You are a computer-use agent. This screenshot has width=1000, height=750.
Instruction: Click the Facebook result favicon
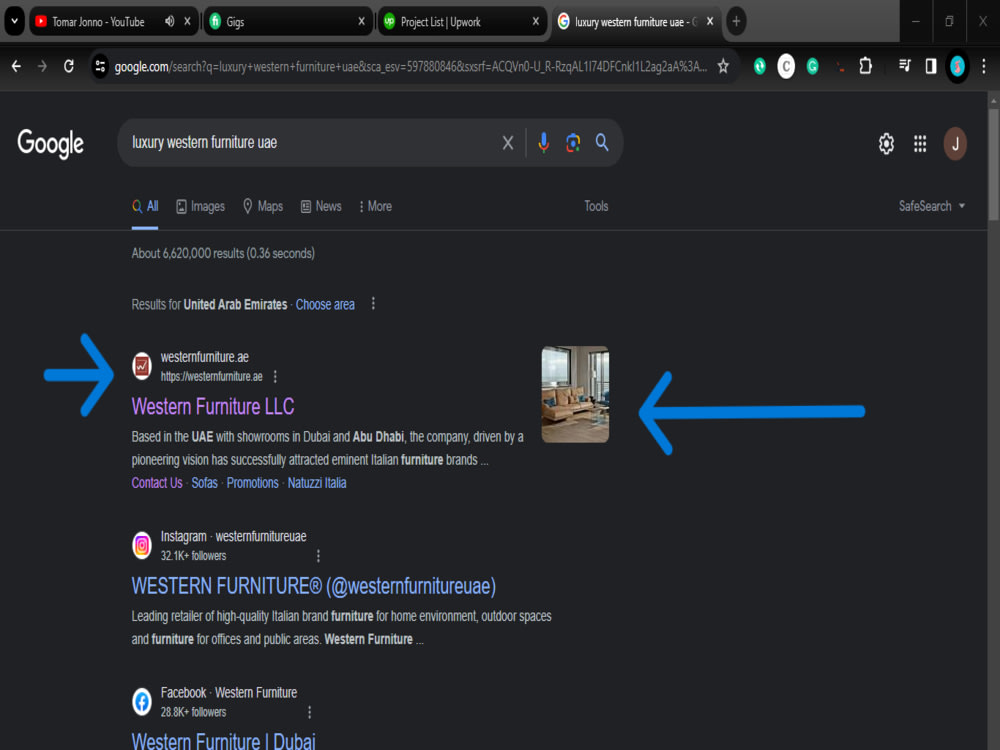tap(142, 702)
